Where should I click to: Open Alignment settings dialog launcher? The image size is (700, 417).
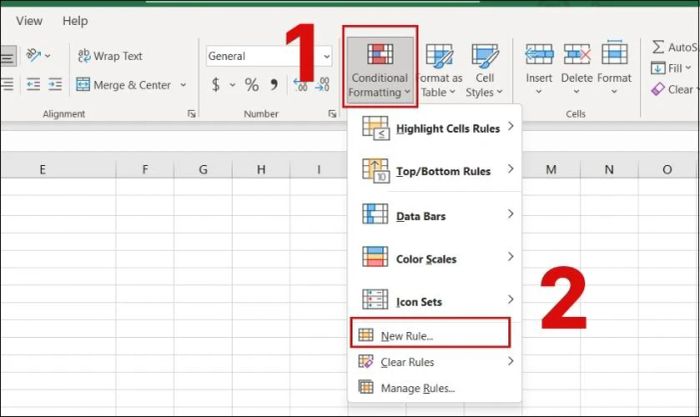tap(192, 114)
